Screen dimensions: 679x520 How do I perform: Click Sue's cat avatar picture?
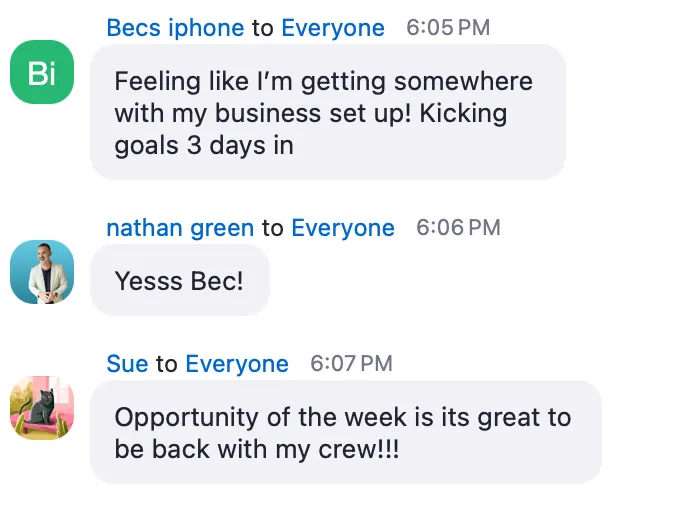[42, 408]
